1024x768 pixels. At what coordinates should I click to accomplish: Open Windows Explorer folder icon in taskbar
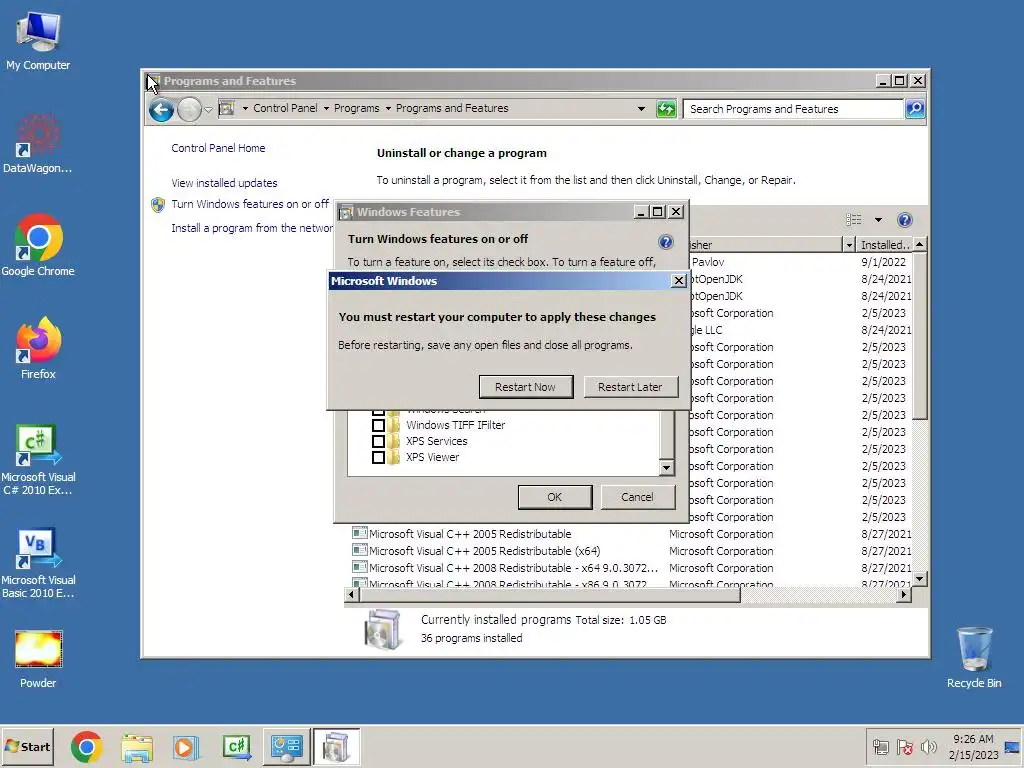[137, 747]
